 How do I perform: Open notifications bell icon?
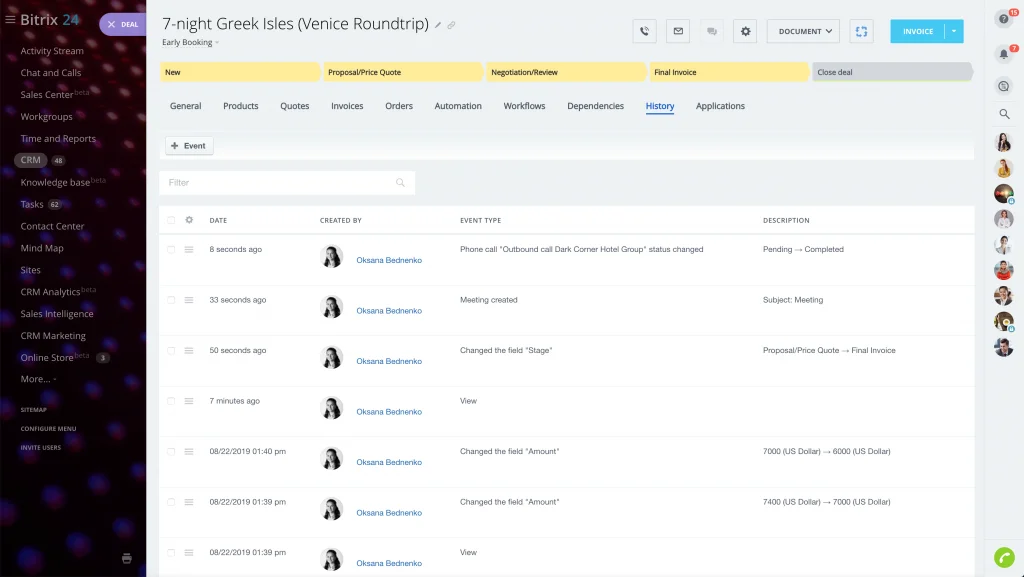click(x=1004, y=54)
